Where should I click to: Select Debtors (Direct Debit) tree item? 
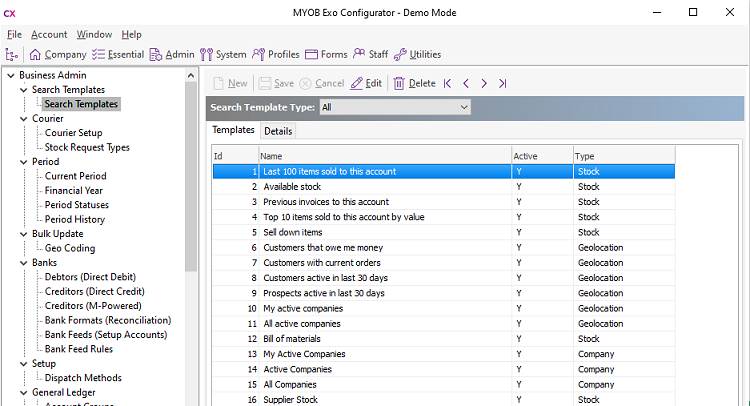tap(90, 277)
